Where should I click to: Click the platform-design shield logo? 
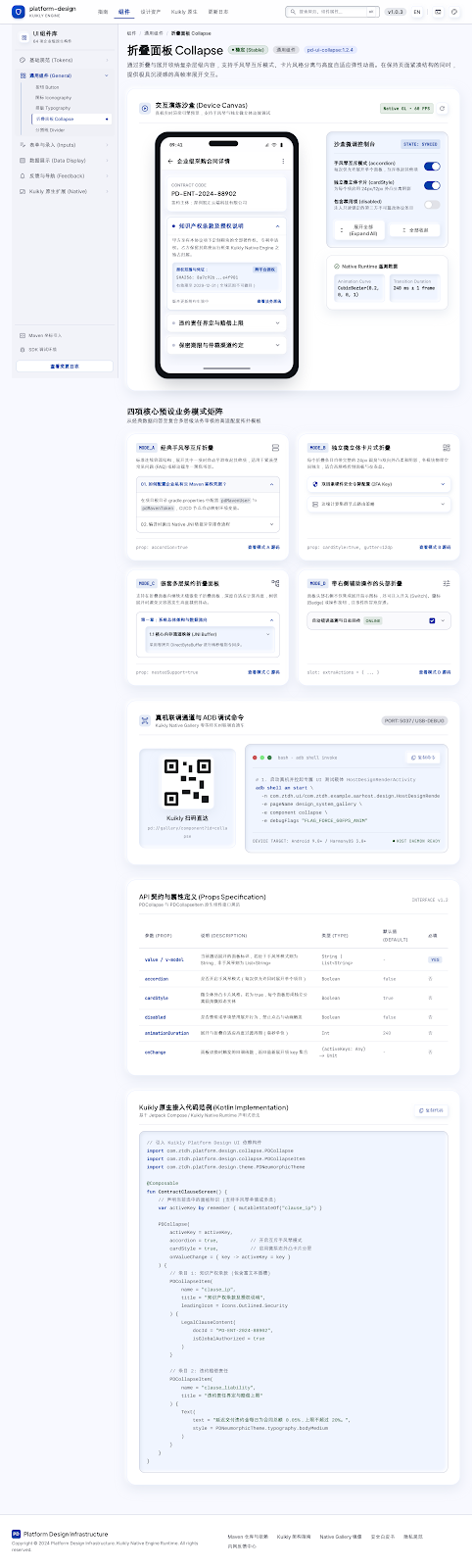(x=18, y=12)
